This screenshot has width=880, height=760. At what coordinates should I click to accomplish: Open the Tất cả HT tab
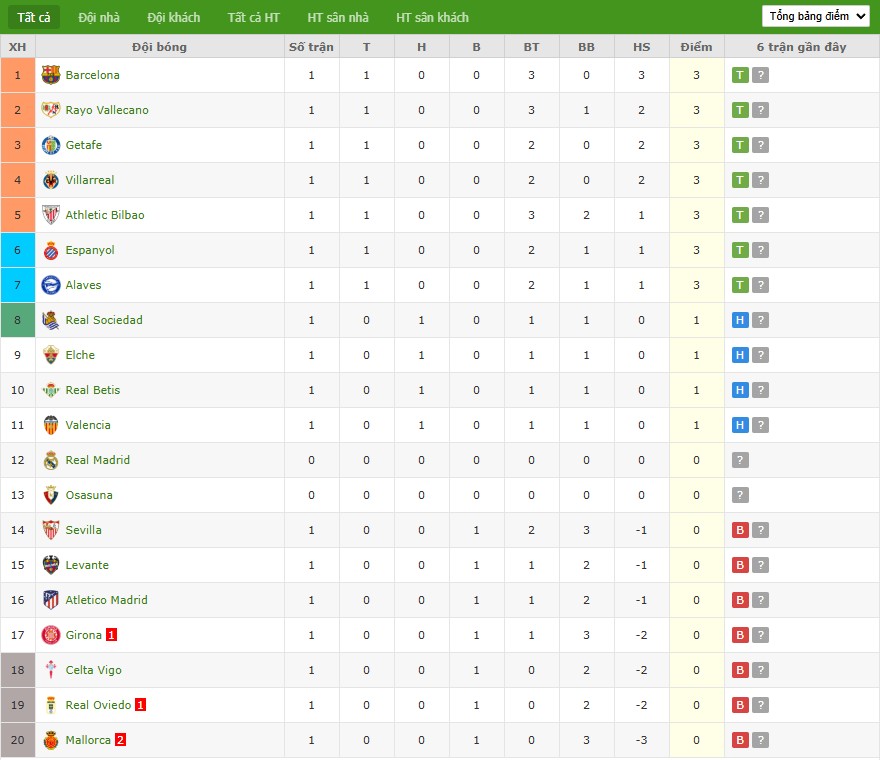(253, 17)
